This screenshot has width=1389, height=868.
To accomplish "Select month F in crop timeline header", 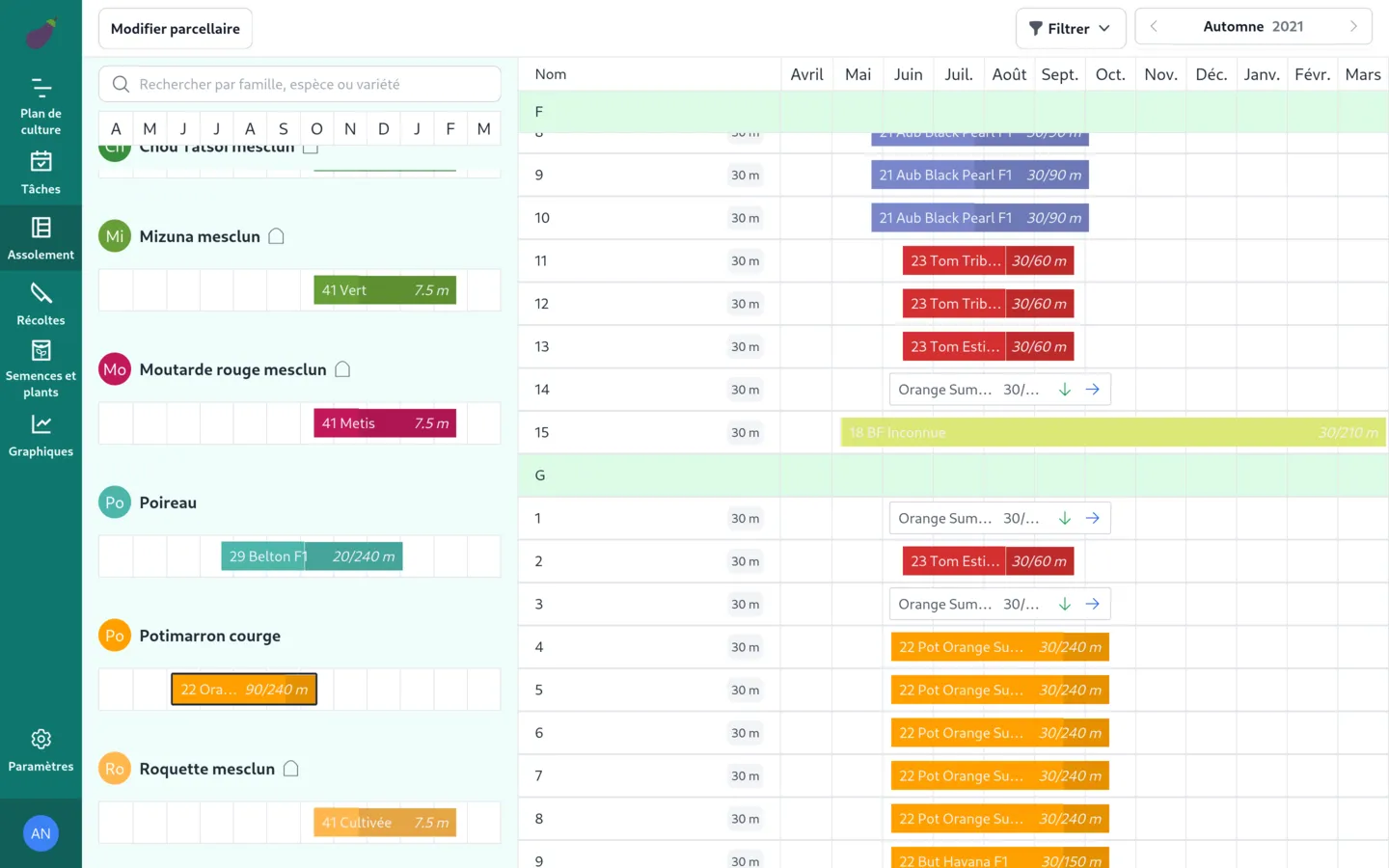I will pyautogui.click(x=450, y=128).
